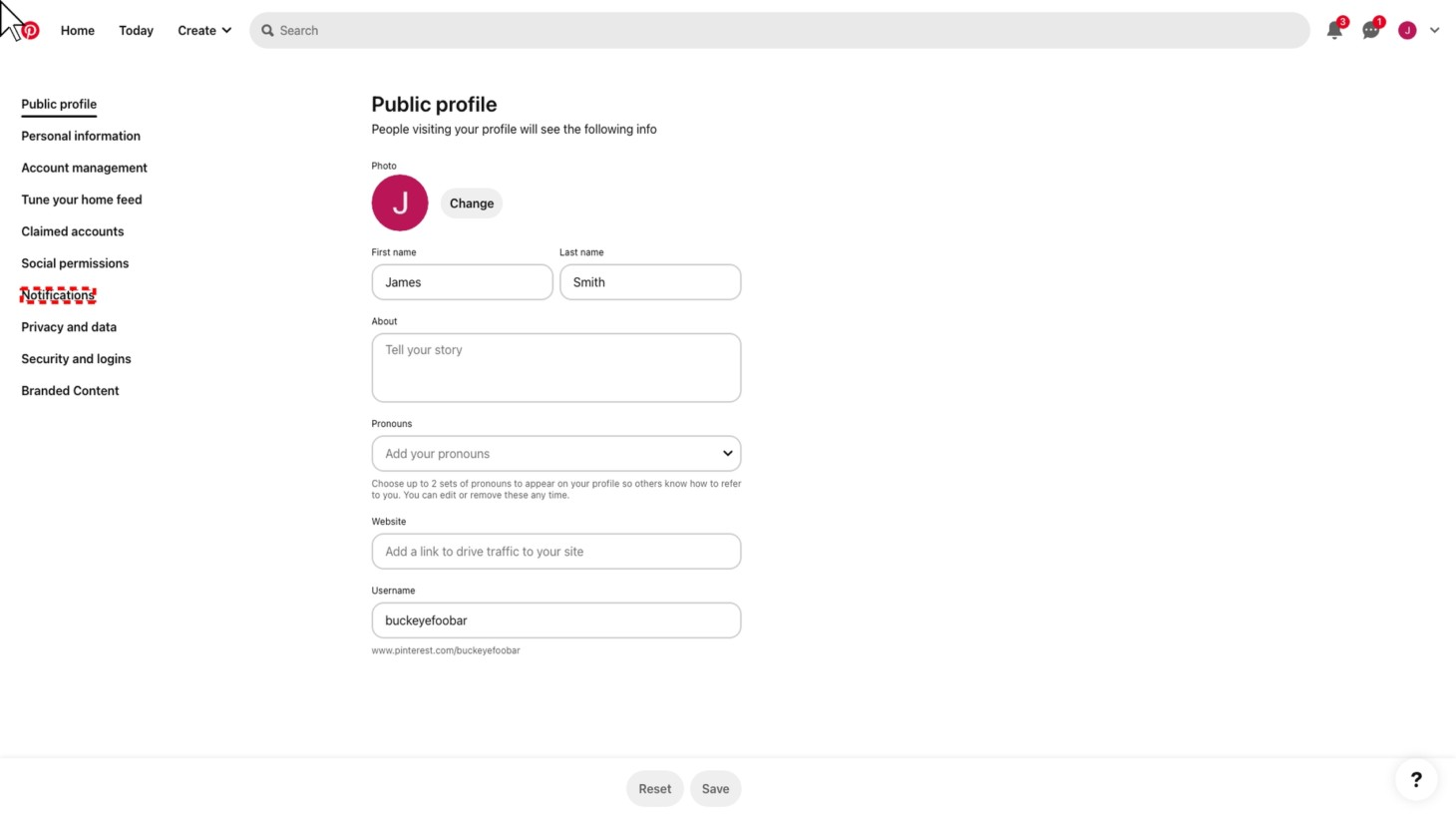
Task: Open Security and logins settings
Action: 76,359
